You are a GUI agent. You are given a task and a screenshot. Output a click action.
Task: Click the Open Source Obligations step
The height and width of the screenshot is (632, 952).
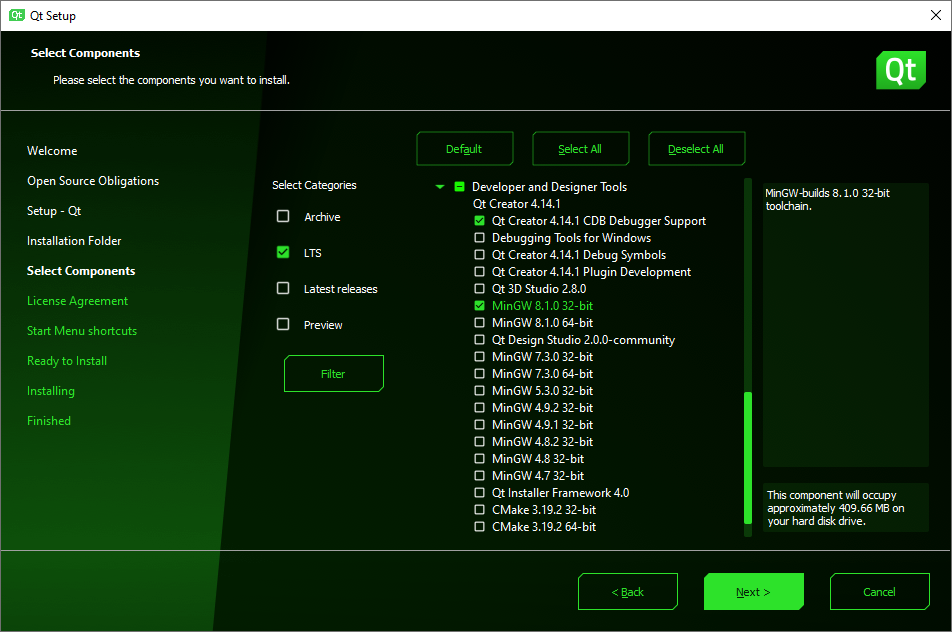point(93,181)
